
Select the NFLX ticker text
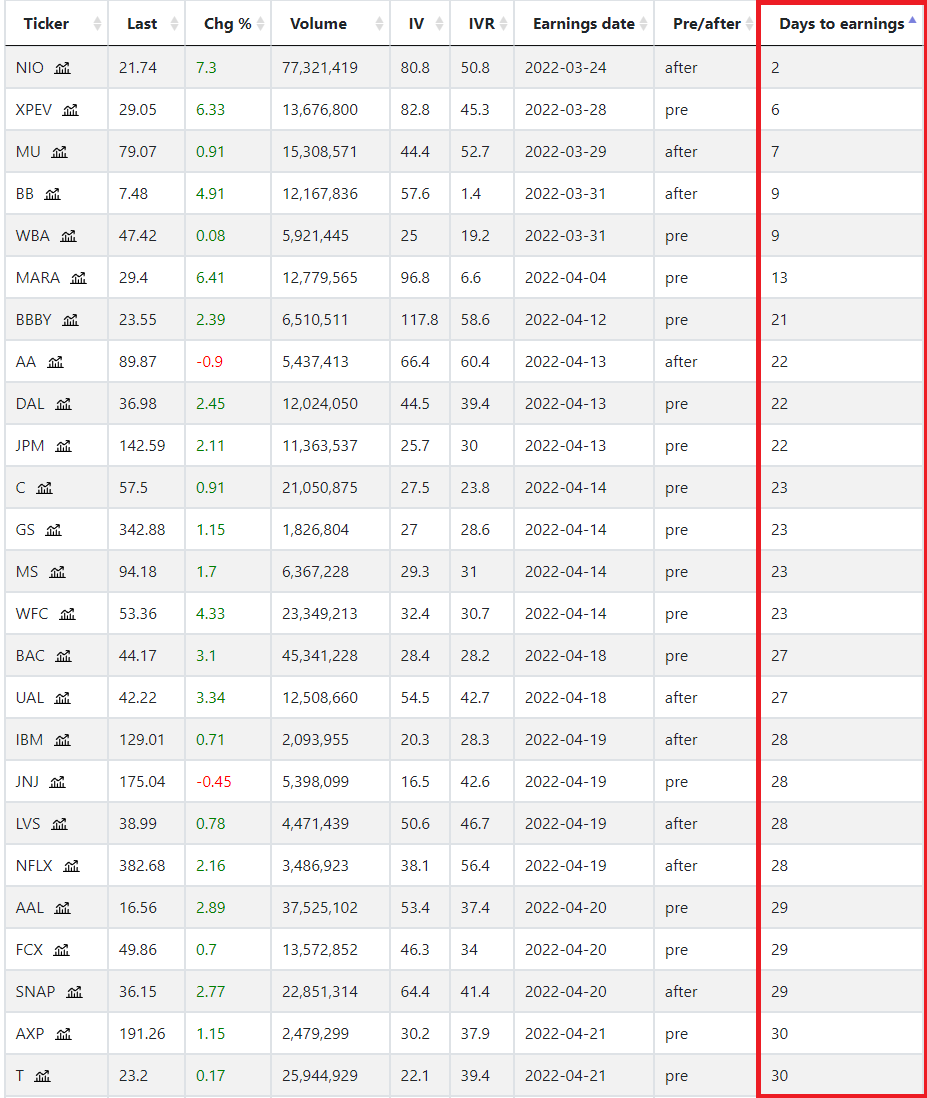click(34, 866)
